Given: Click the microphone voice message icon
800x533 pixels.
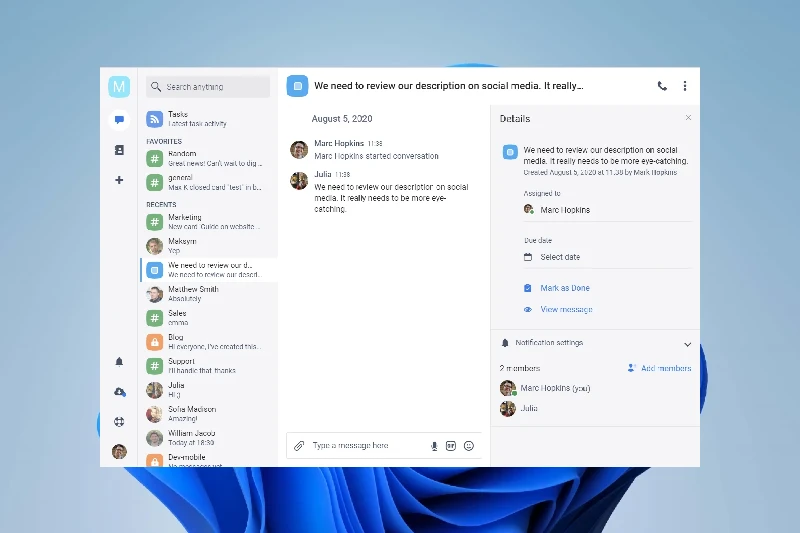Looking at the screenshot, I should 434,446.
